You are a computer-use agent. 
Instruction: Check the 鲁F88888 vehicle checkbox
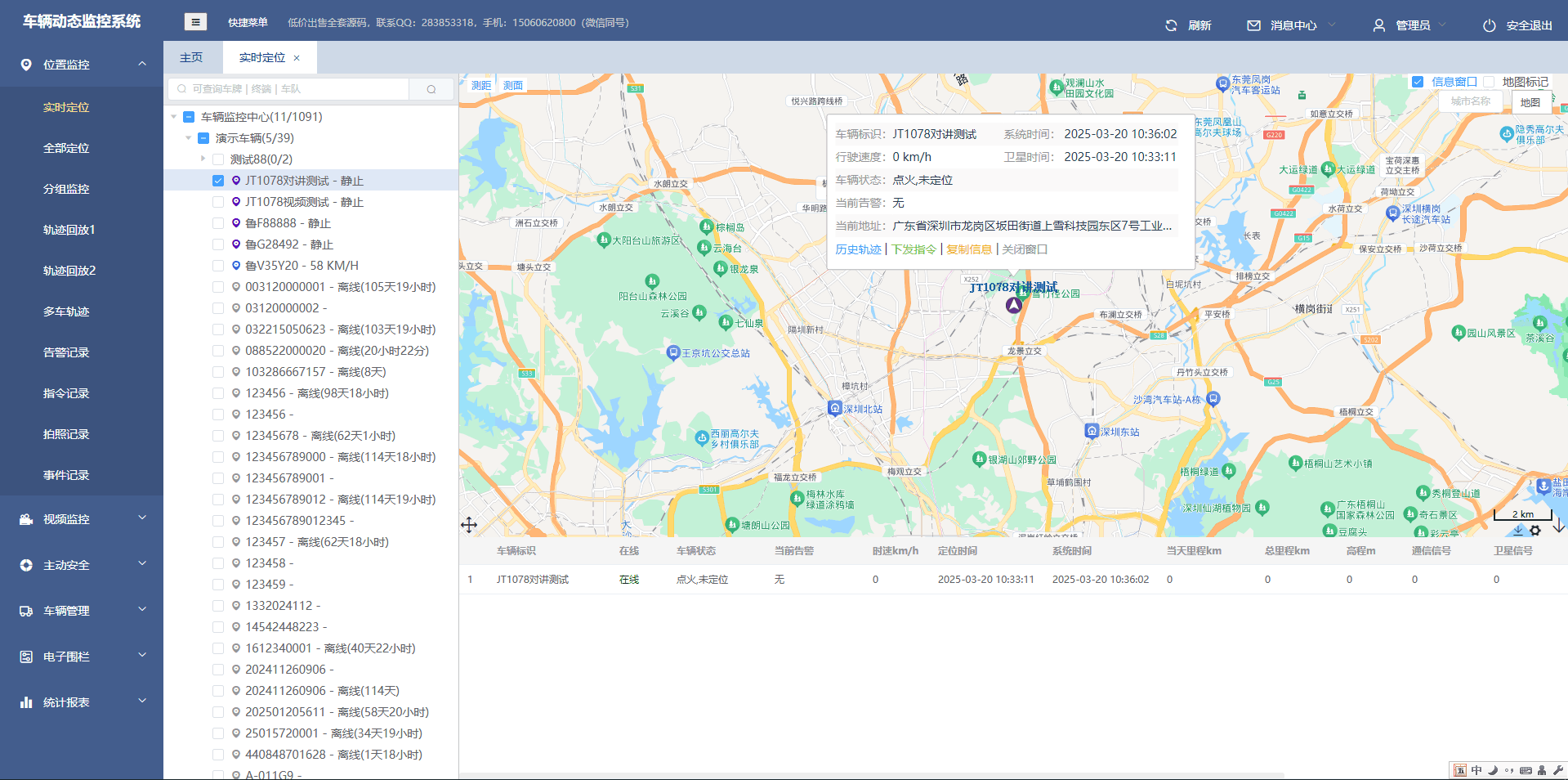[x=218, y=223]
